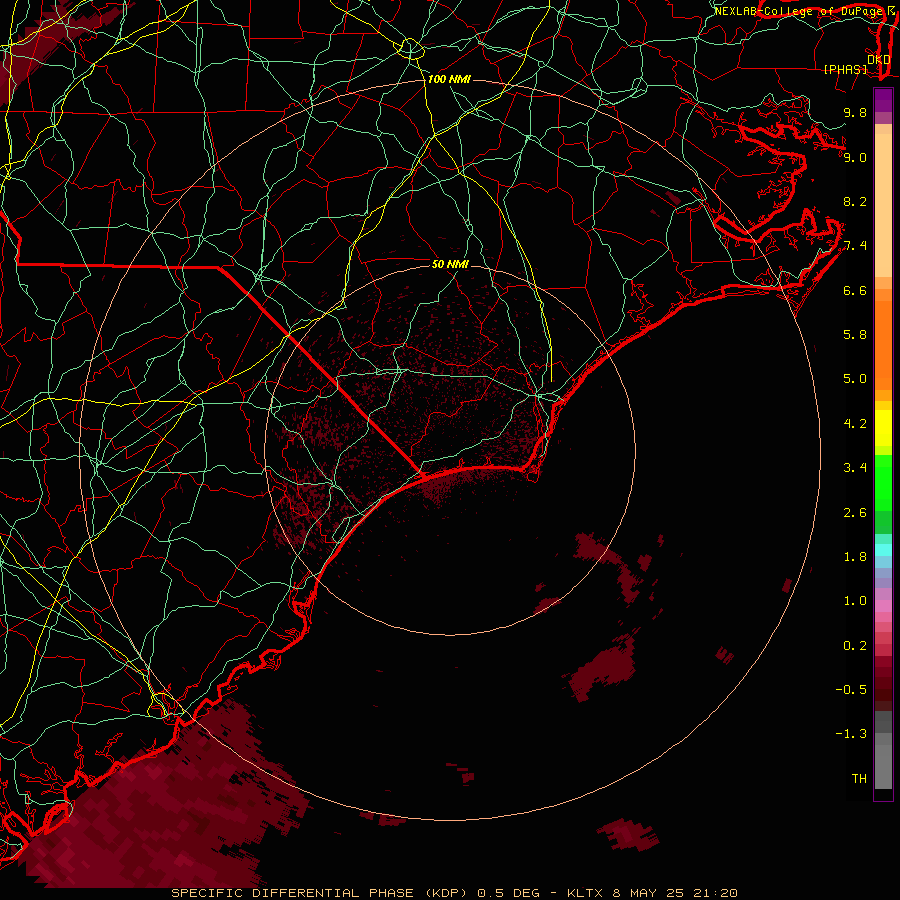
Task: Select the 4.2 scale value
Action: click(855, 424)
